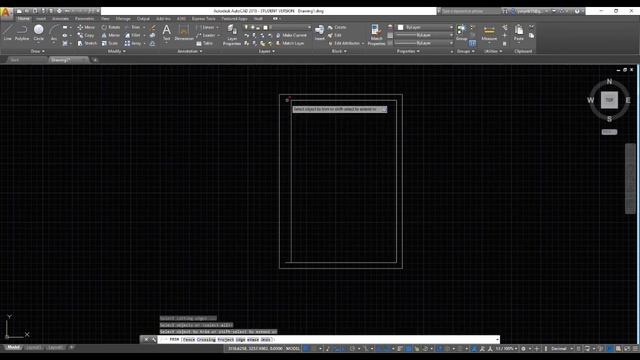Activate the Trim command
640x360 pixels.
pyautogui.click(x=133, y=27)
